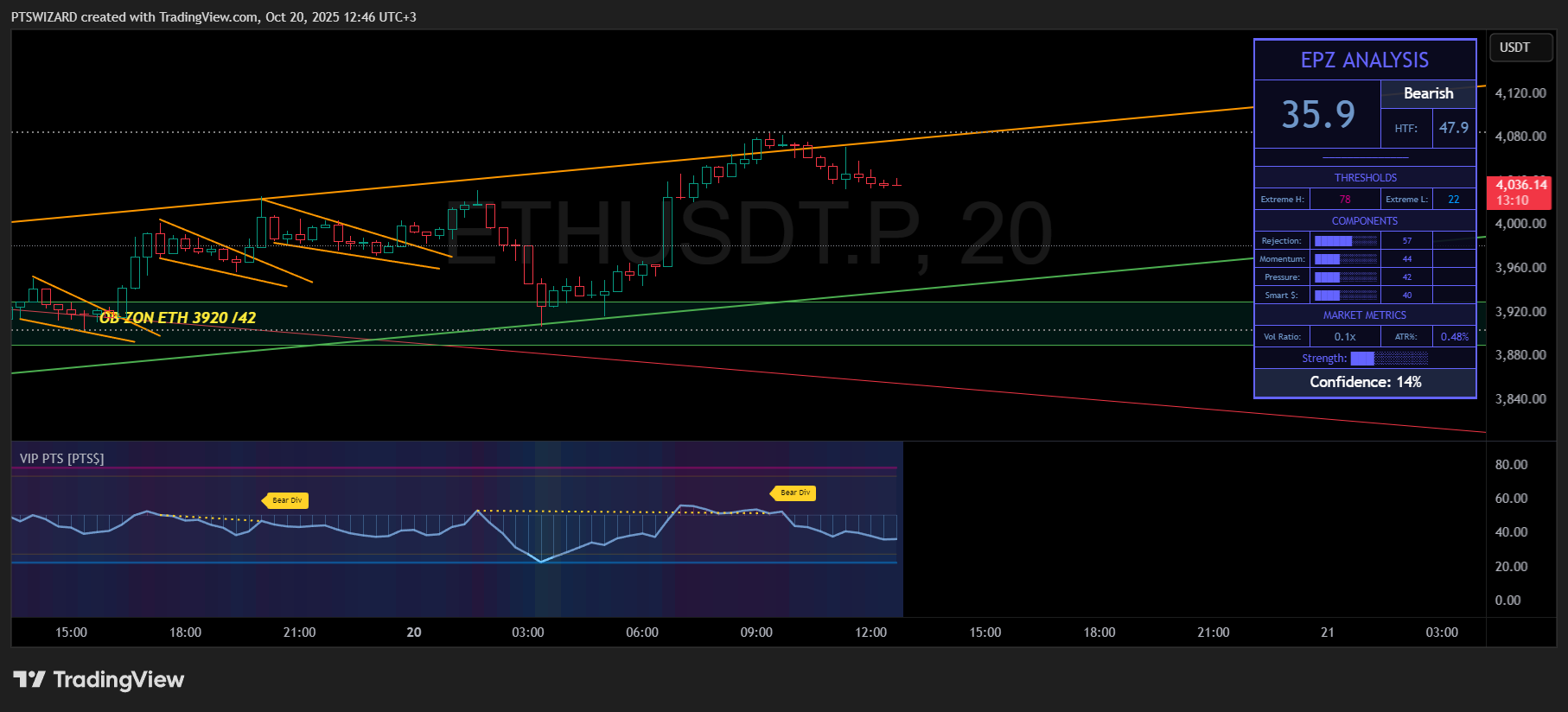The height and width of the screenshot is (712, 1568).
Task: Select the Extreme L value 22
Action: coord(1454,200)
